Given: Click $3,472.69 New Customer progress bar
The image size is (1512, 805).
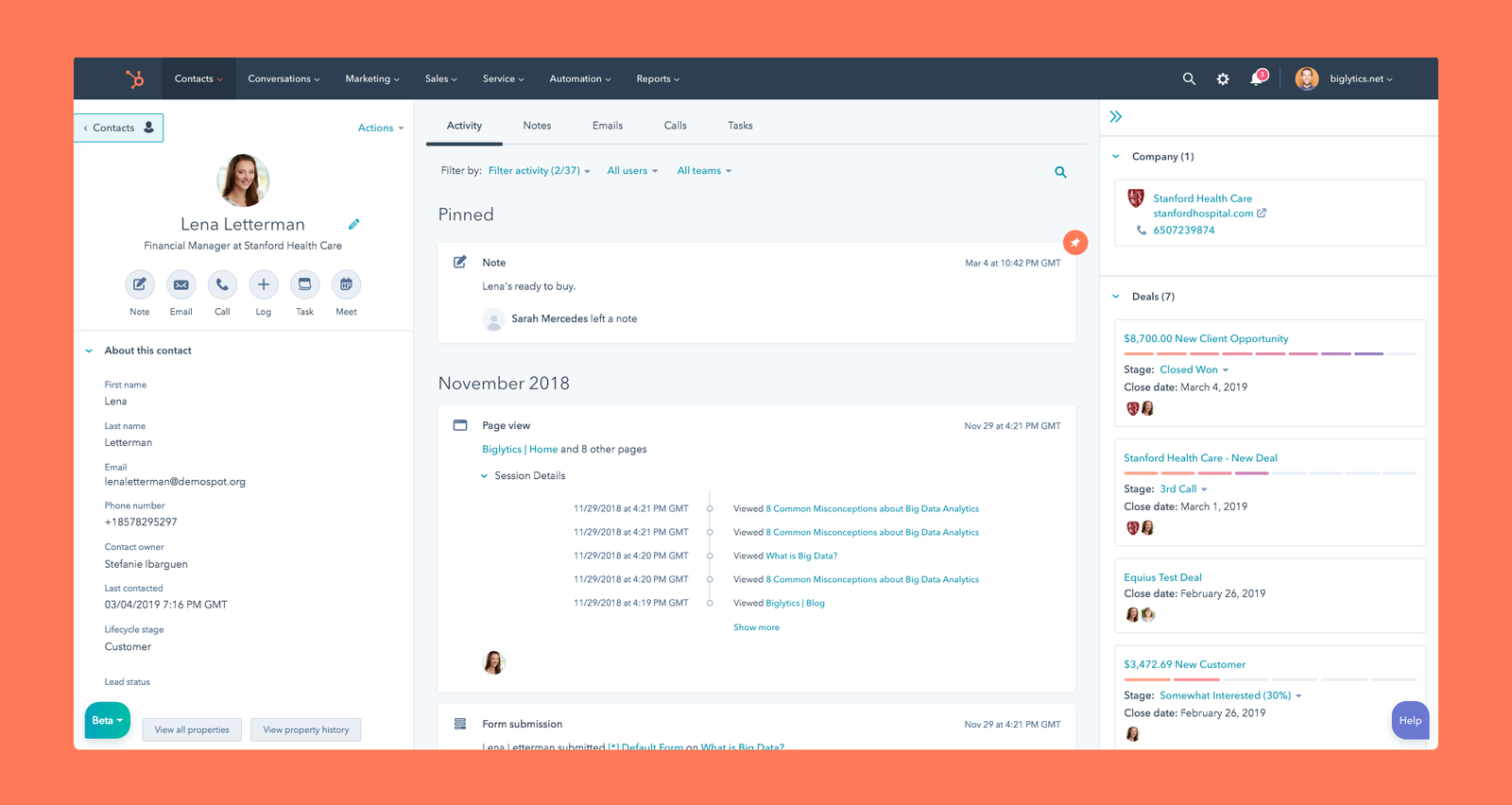Looking at the screenshot, I should tap(1270, 679).
